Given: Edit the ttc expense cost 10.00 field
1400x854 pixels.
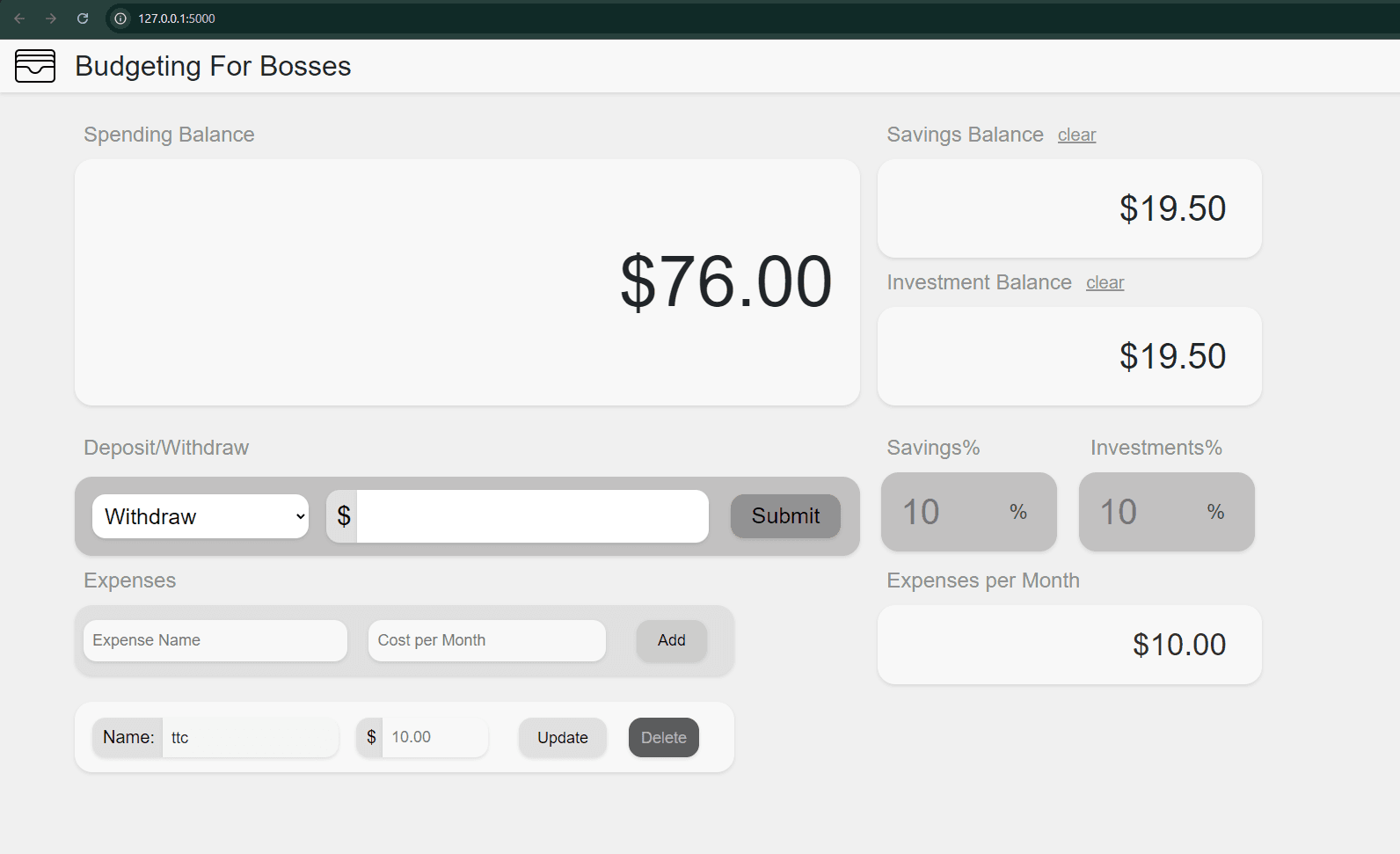Looking at the screenshot, I should 435,737.
